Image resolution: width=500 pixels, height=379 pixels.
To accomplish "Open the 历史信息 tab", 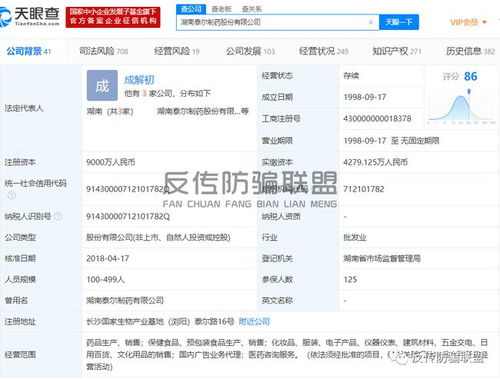I will (x=470, y=51).
